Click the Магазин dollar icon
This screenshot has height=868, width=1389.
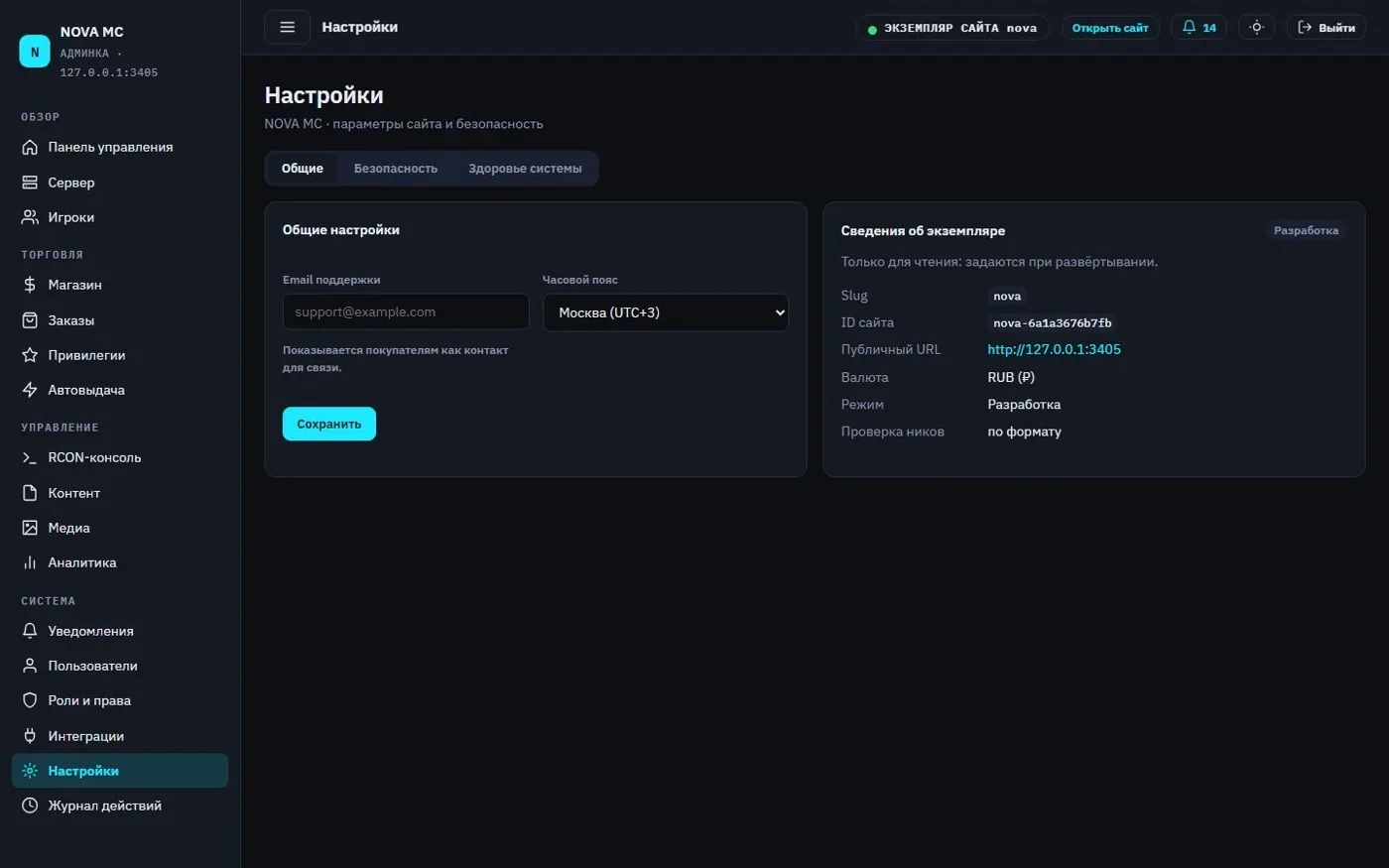(x=30, y=285)
